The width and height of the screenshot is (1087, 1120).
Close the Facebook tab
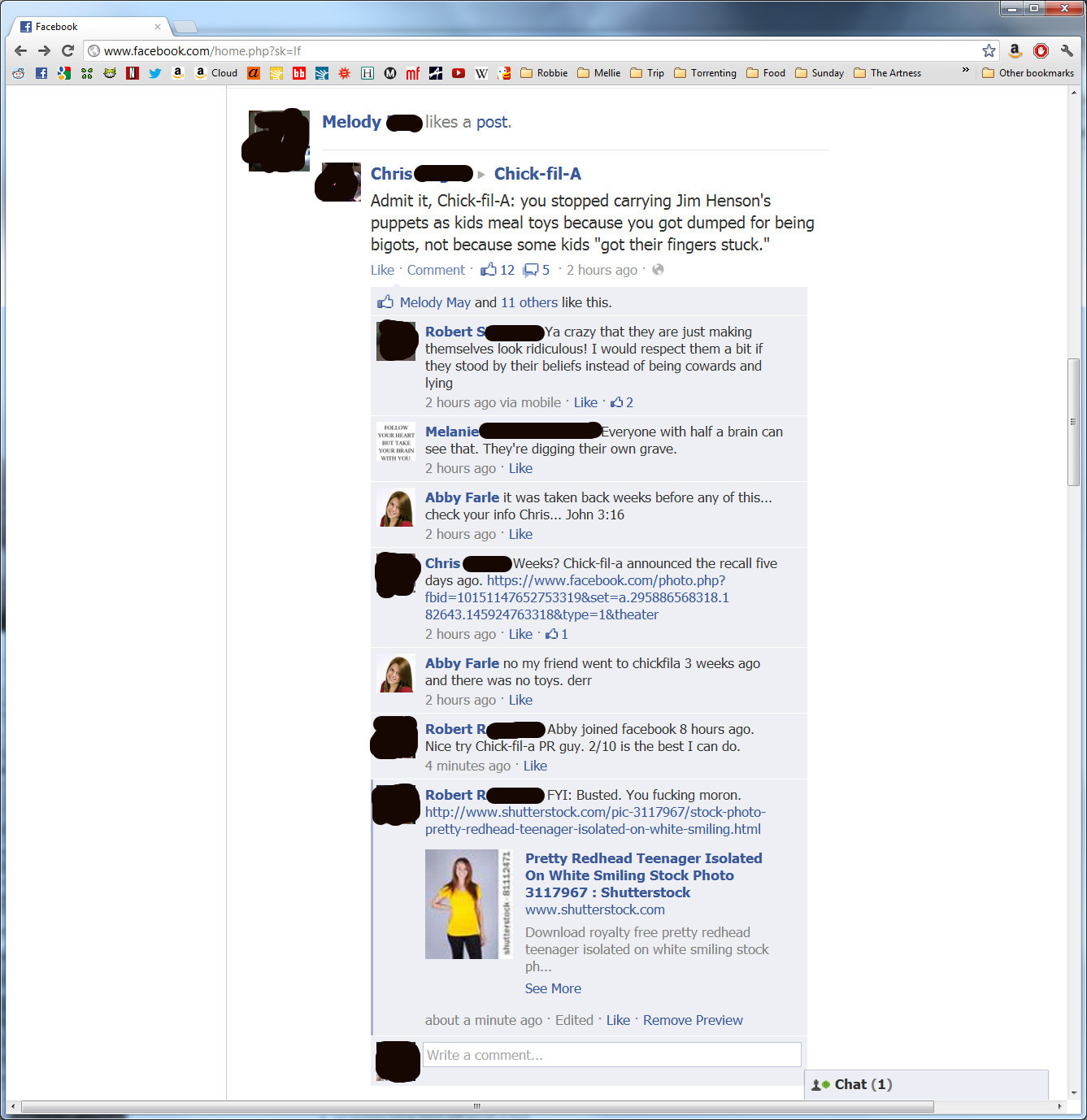coord(158,27)
